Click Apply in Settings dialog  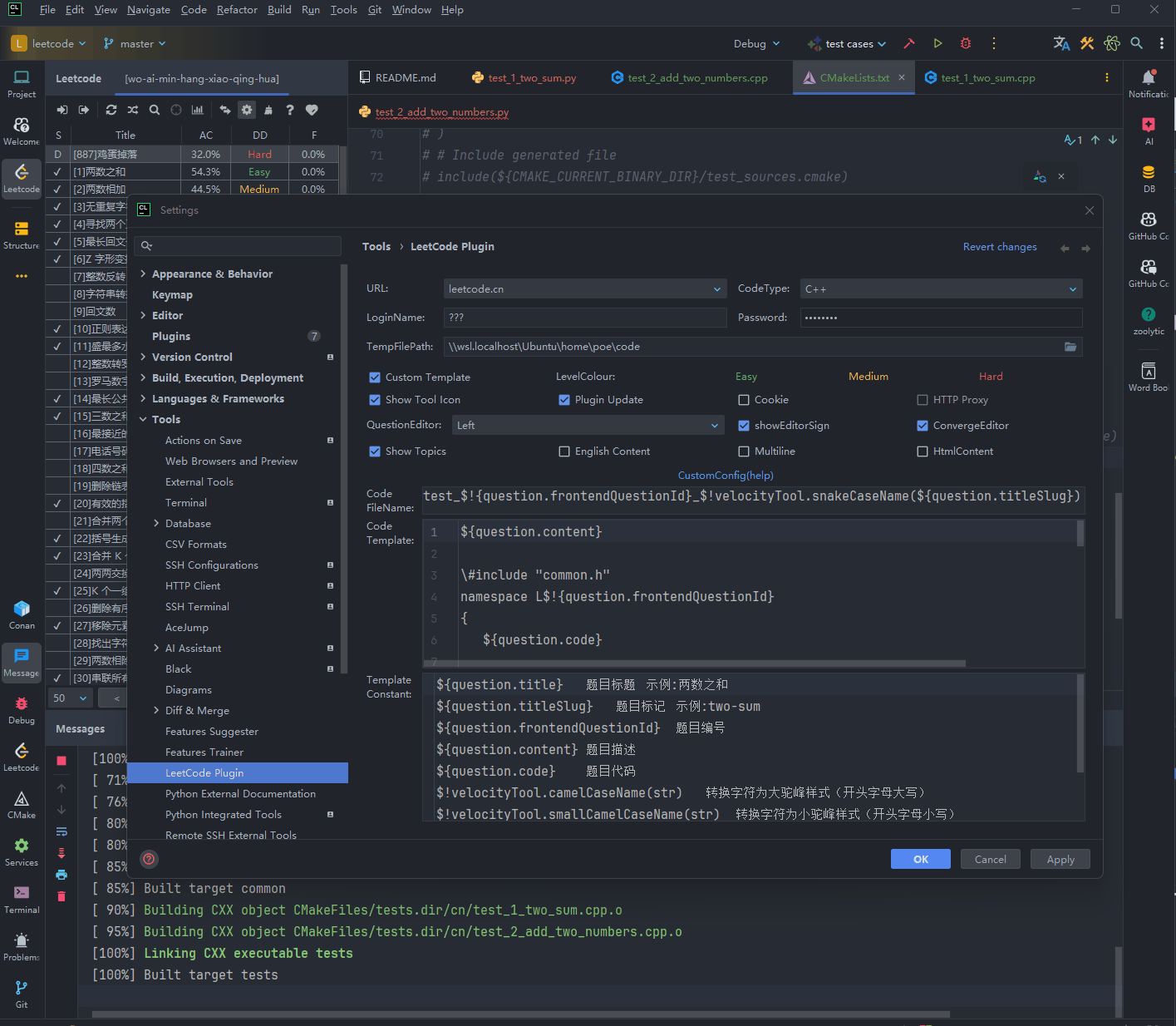[1060, 860]
